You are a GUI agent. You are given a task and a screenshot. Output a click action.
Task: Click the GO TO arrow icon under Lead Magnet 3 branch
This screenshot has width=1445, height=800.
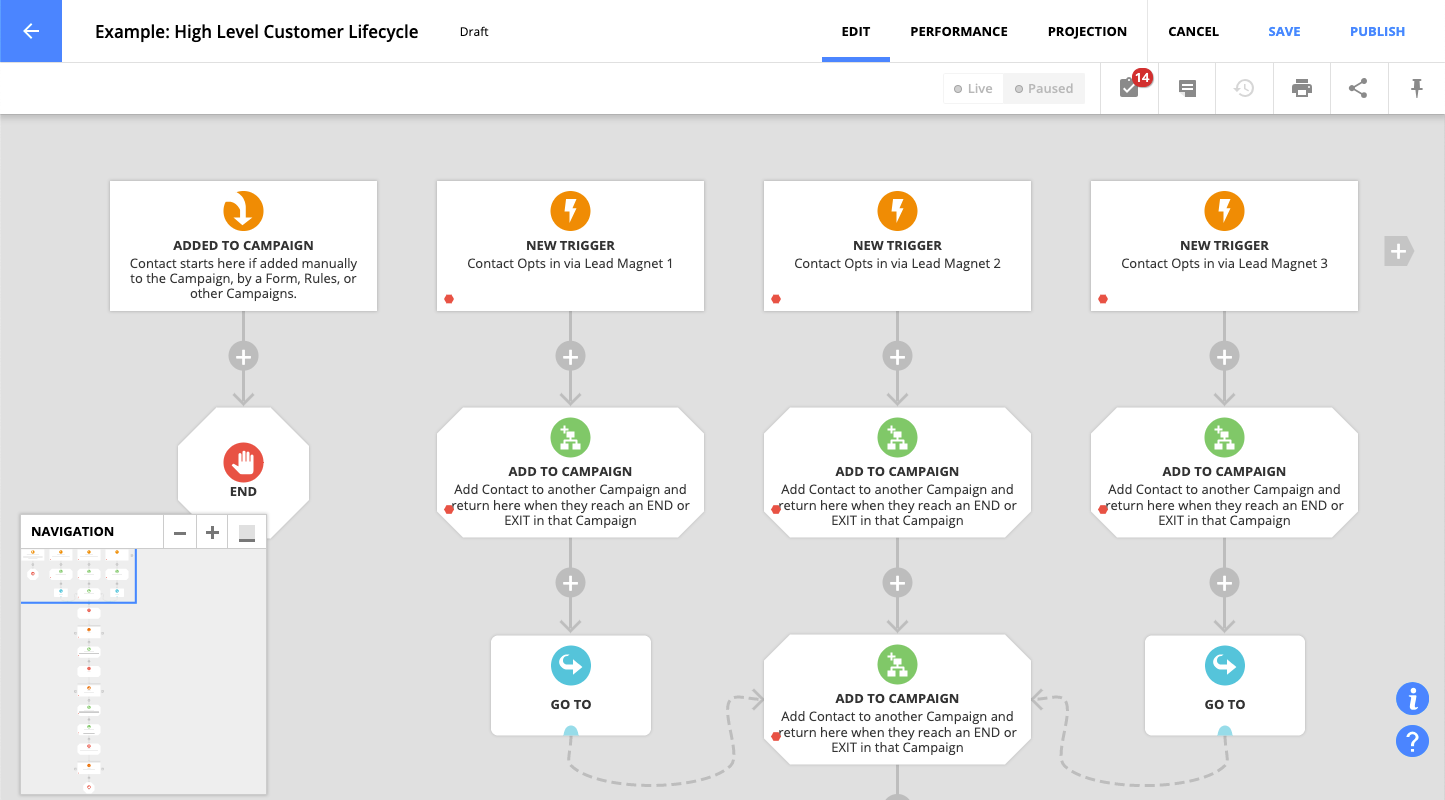tap(1224, 664)
